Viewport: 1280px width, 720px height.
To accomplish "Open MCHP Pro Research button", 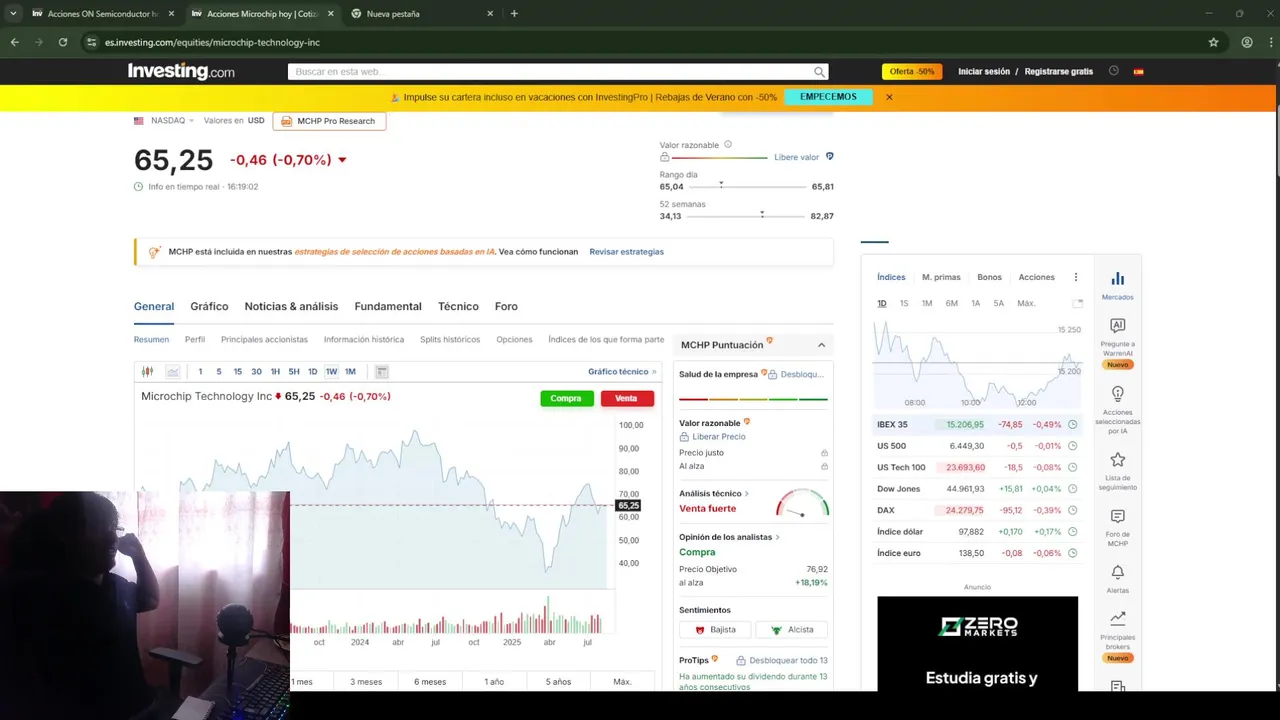I will (329, 121).
